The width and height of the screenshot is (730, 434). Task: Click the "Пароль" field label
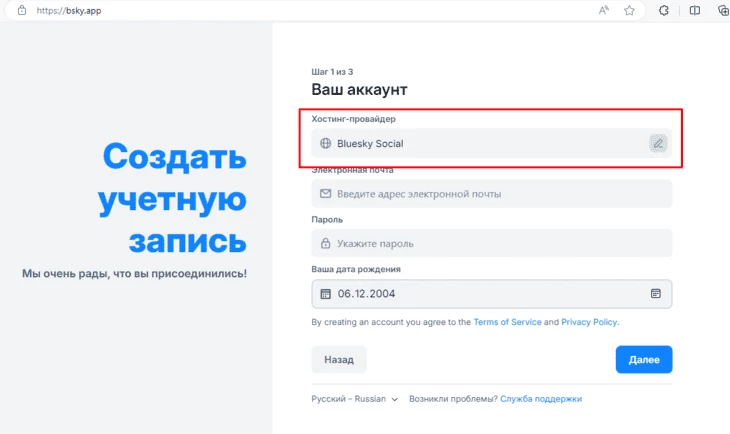(x=327, y=219)
